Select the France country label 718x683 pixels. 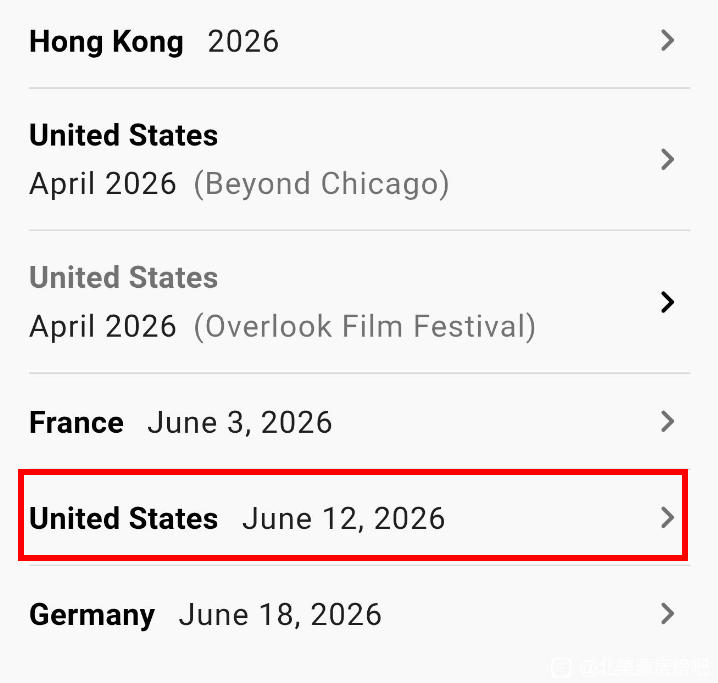76,423
